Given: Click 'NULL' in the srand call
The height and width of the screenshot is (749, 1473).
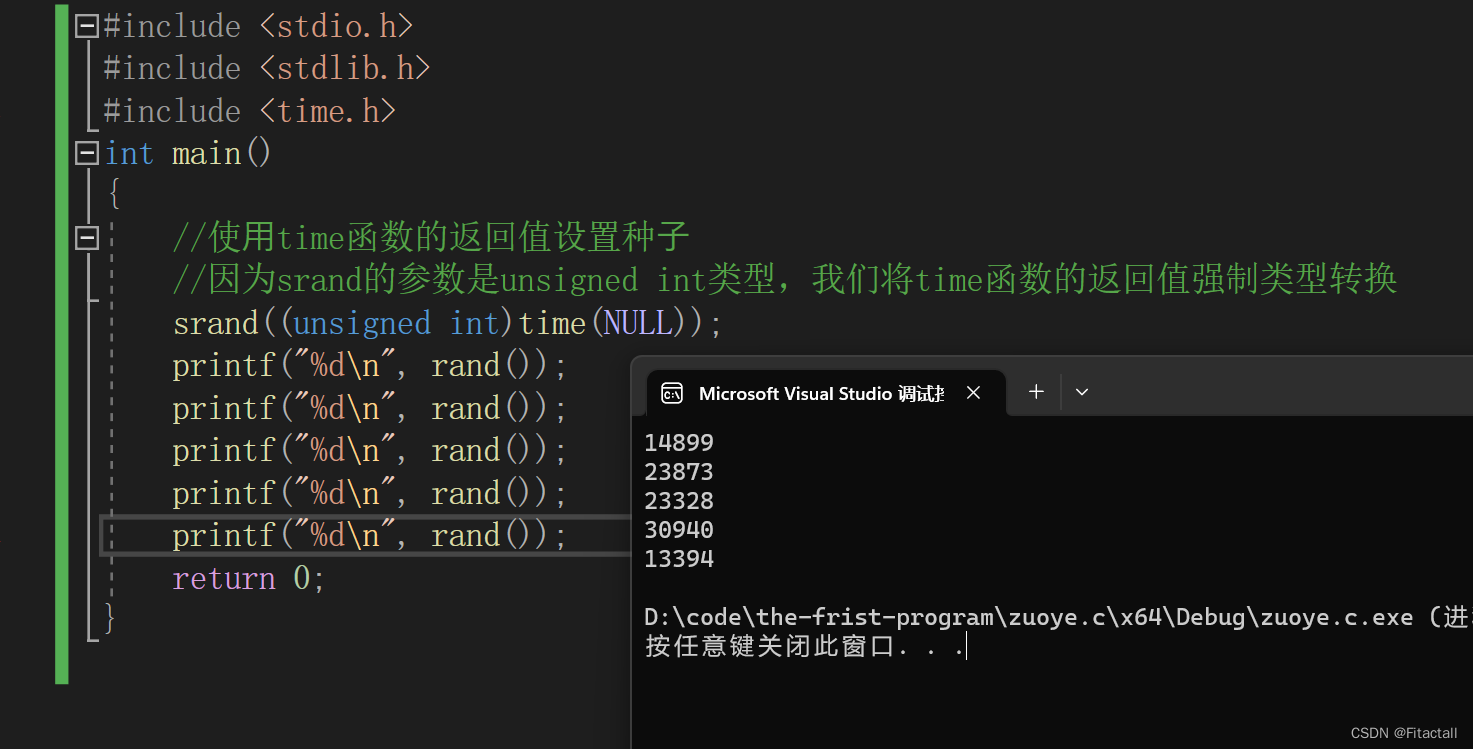Looking at the screenshot, I should 638,323.
